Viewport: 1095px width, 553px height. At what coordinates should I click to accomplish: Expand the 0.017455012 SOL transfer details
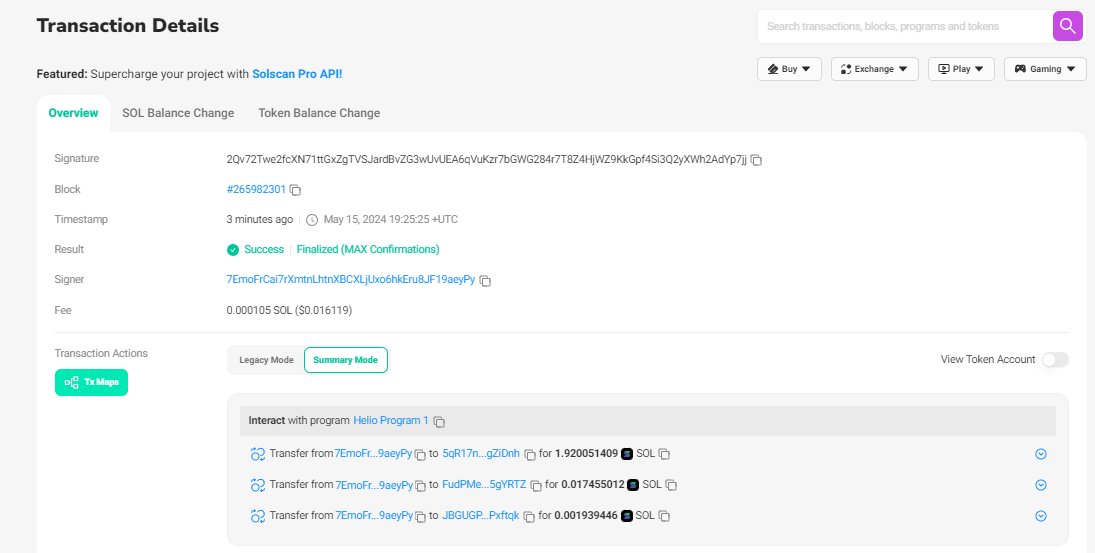click(x=1041, y=485)
